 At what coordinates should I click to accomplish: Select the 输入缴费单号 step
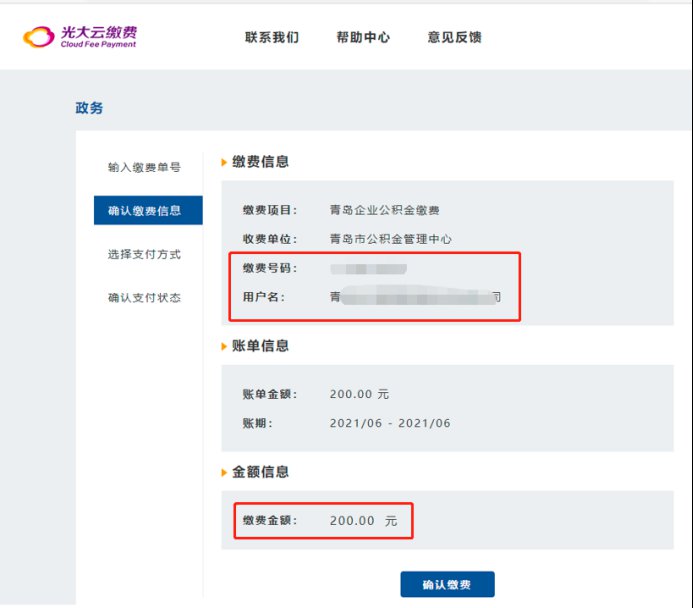coord(144,167)
